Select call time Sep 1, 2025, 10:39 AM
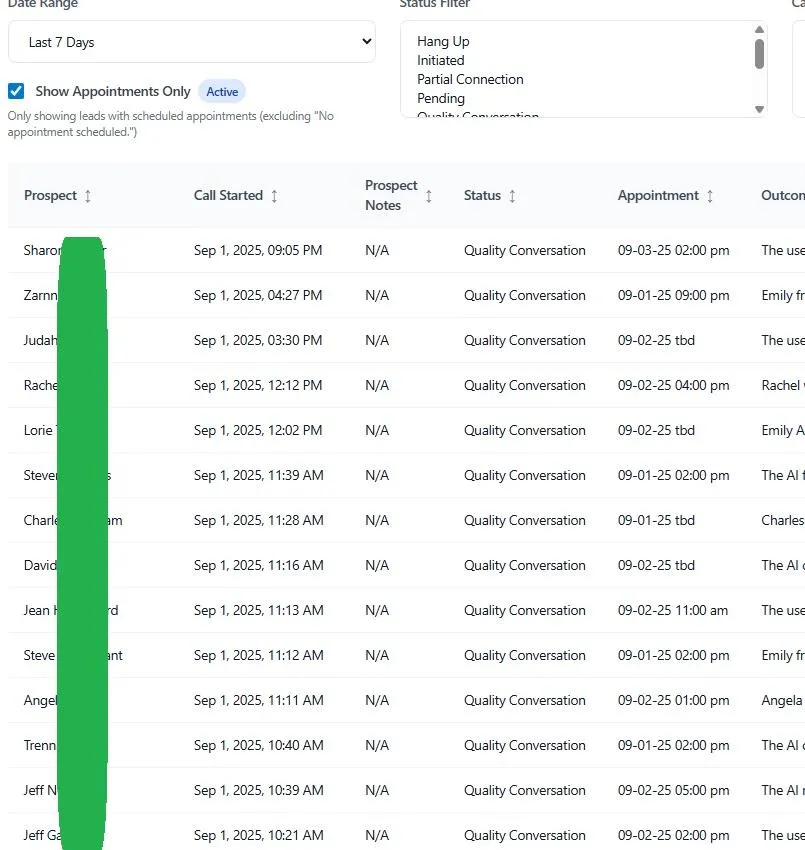This screenshot has width=805, height=850. tap(259, 790)
